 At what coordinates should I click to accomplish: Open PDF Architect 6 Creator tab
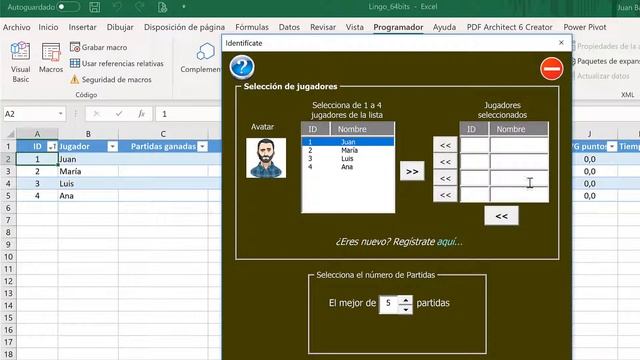(x=509, y=27)
